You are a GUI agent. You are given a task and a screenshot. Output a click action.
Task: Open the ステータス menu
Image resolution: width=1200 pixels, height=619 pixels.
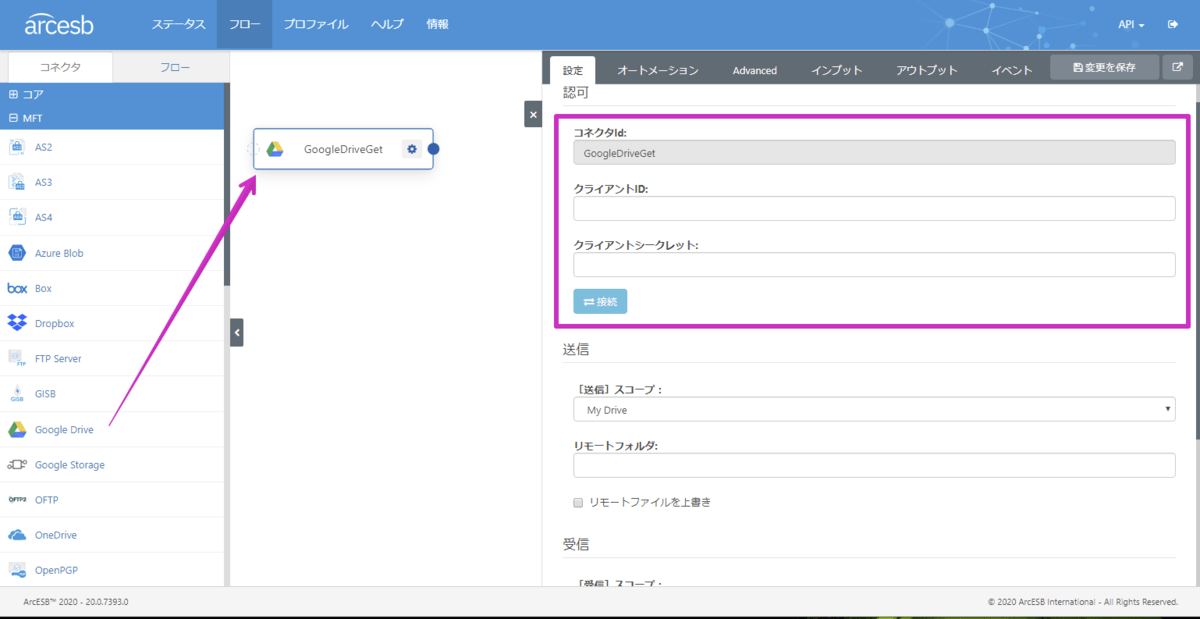179,24
